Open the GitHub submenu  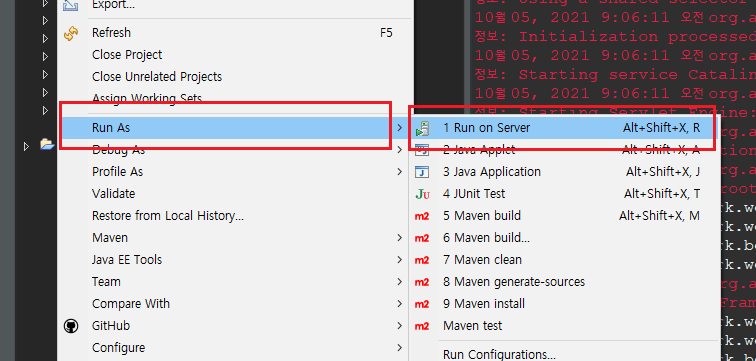pos(234,326)
